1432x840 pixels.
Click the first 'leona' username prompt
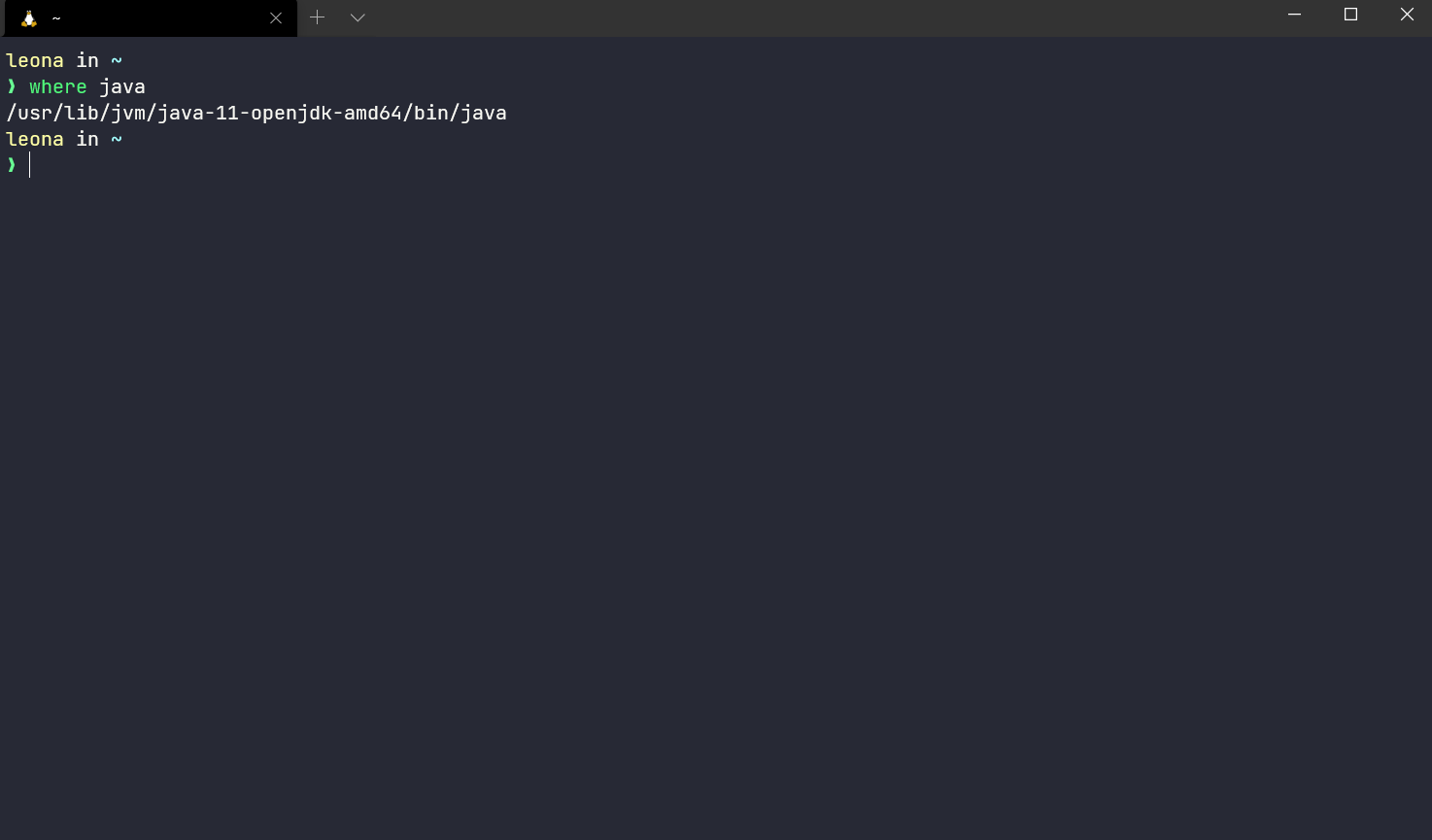tap(35, 60)
